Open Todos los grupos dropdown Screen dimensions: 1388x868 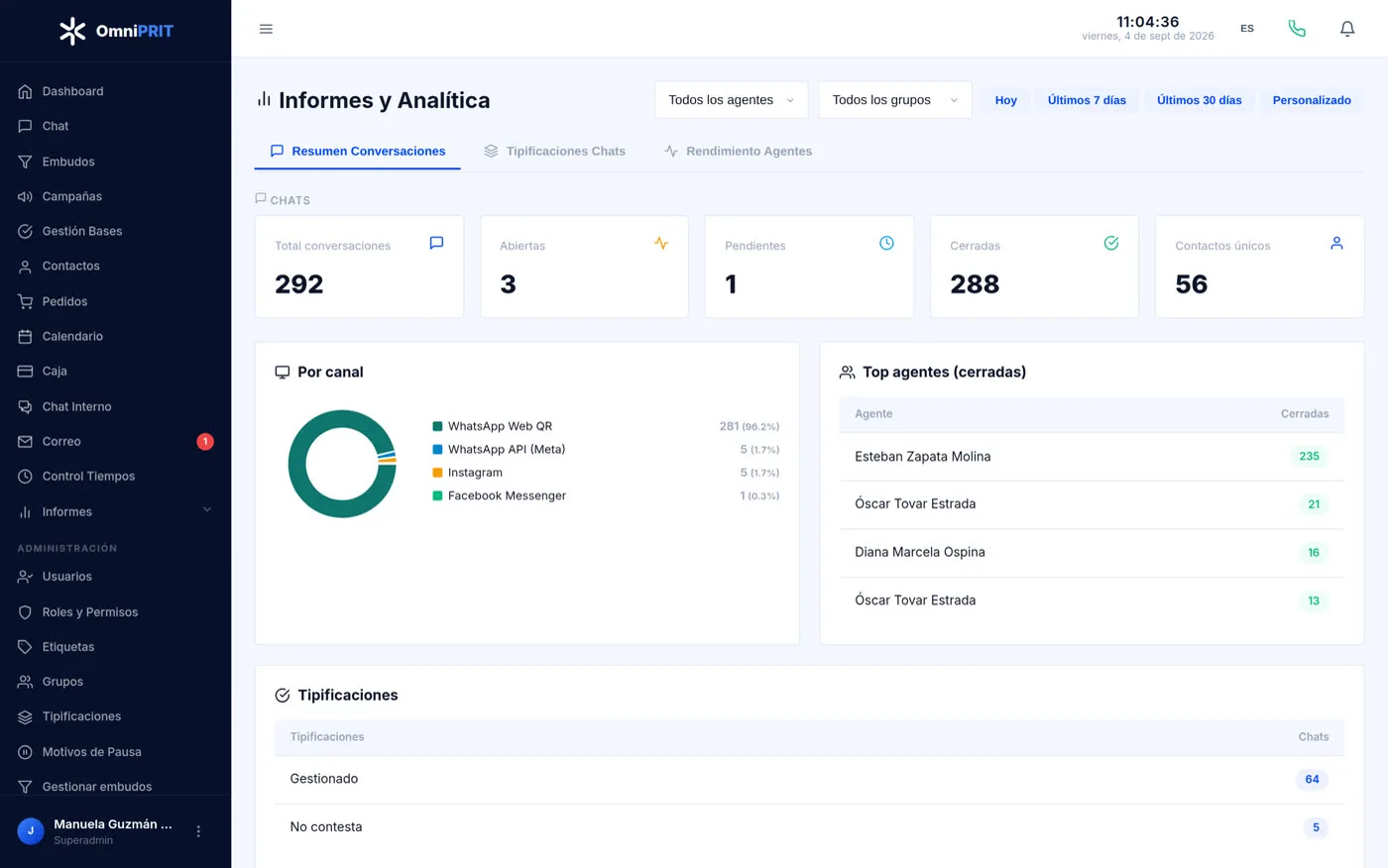pyautogui.click(x=895, y=100)
